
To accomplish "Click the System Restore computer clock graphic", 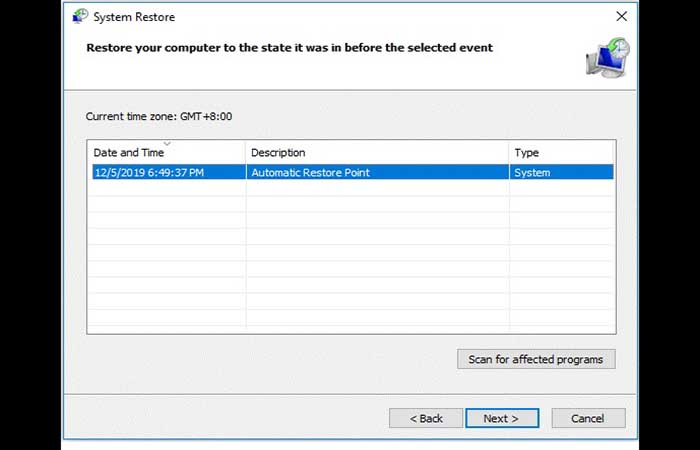I will [608, 58].
